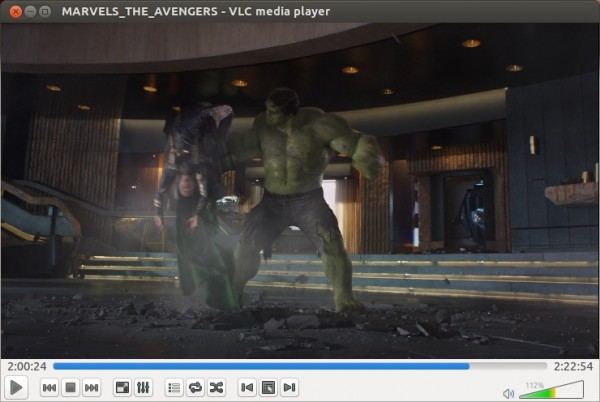Viewport: 600px width, 402px height.
Task: Toggle loop repeat mode
Action: pos(195,387)
